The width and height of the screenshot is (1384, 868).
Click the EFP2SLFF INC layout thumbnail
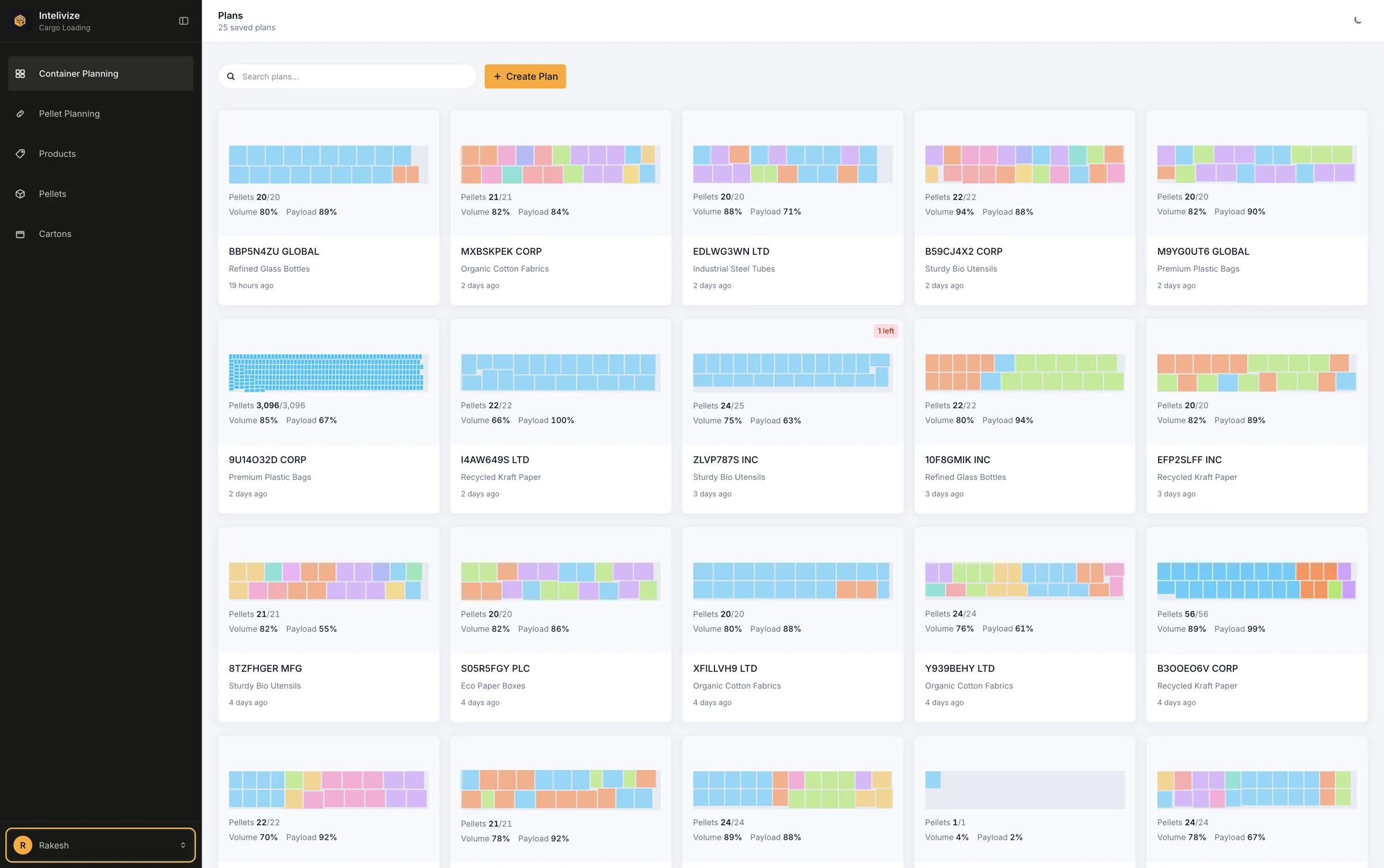1257,373
